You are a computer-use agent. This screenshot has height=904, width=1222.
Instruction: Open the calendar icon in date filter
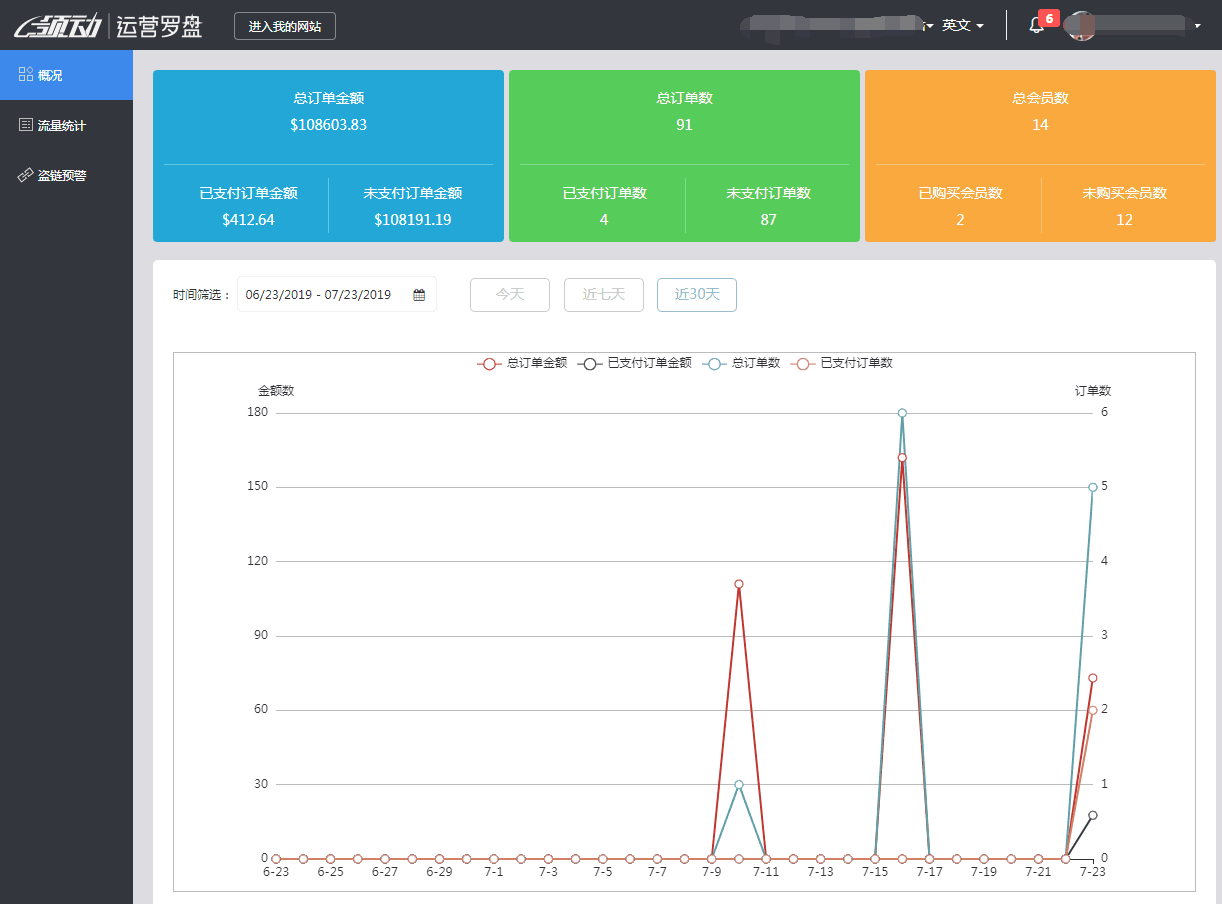click(419, 295)
